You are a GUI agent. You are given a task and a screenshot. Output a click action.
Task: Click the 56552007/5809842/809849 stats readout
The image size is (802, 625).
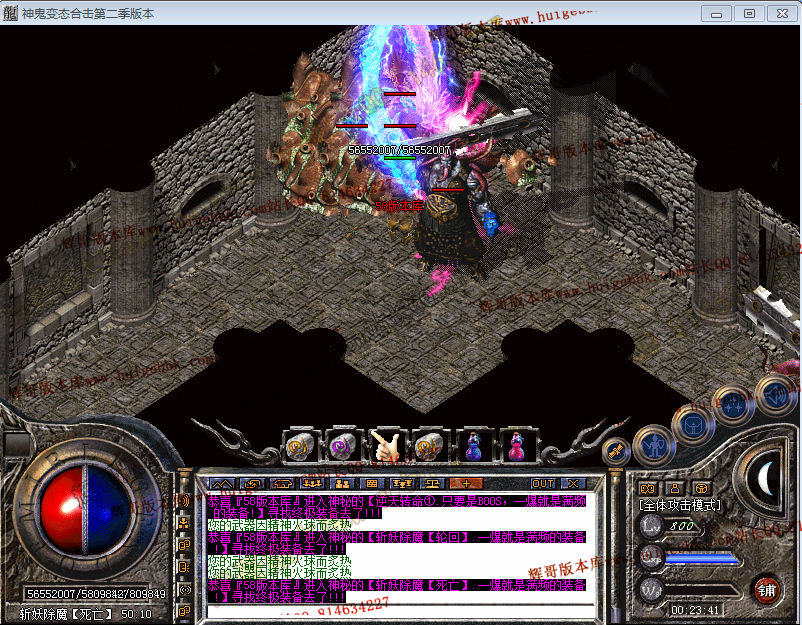(96, 594)
